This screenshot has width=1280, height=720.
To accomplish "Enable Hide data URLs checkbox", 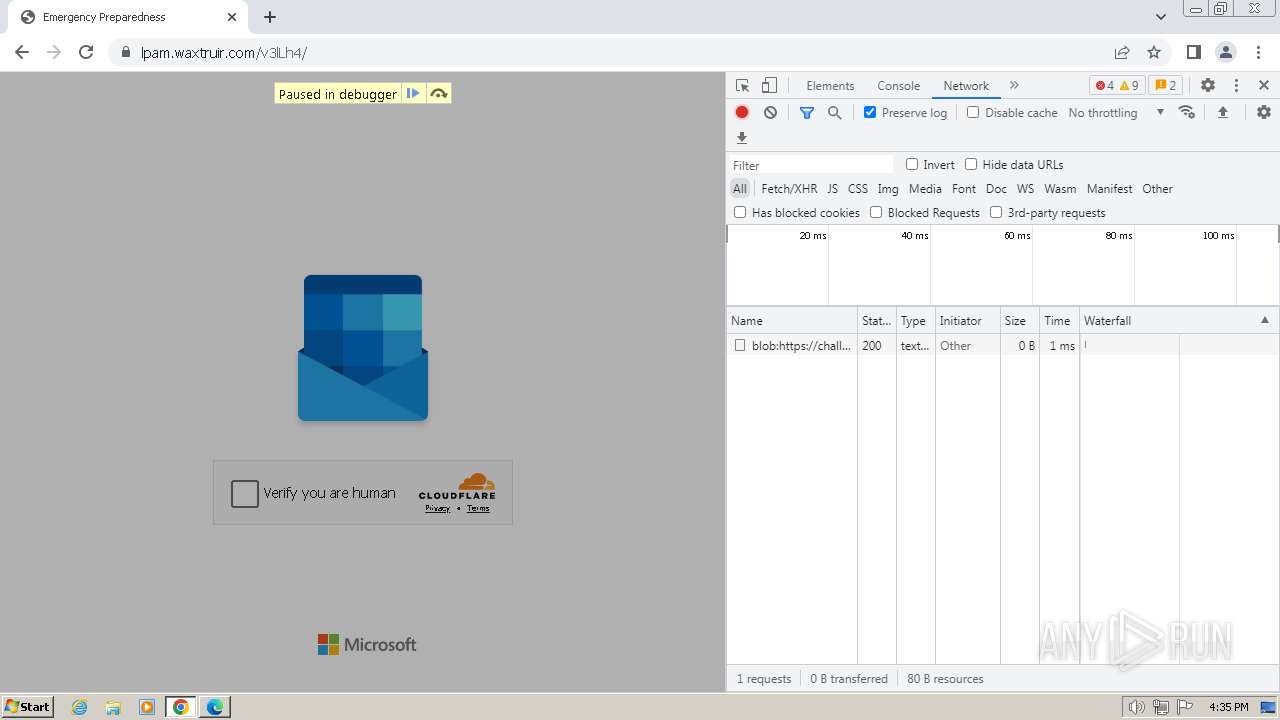I will click(971, 164).
